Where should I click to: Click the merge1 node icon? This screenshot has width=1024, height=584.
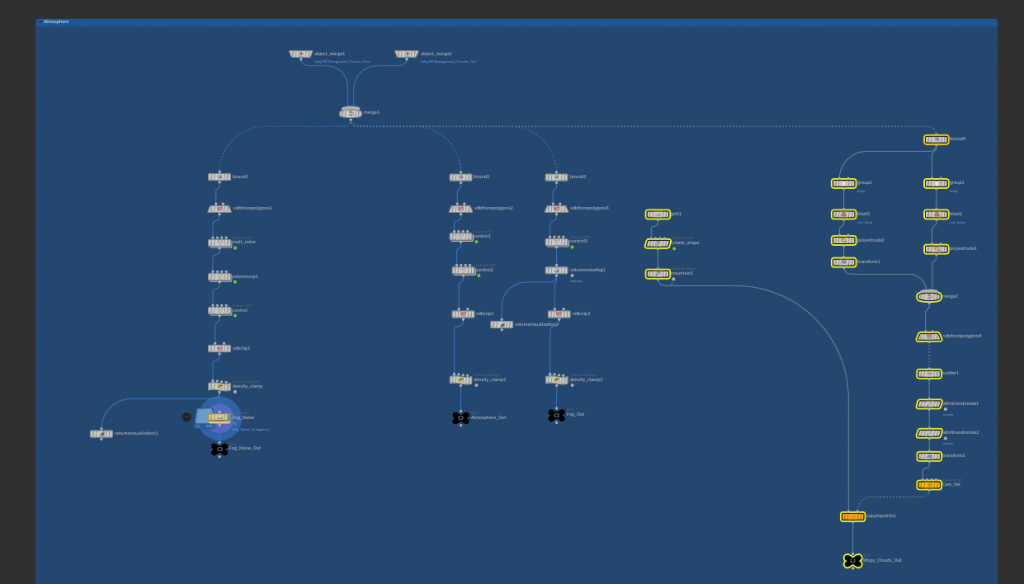pyautogui.click(x=350, y=113)
